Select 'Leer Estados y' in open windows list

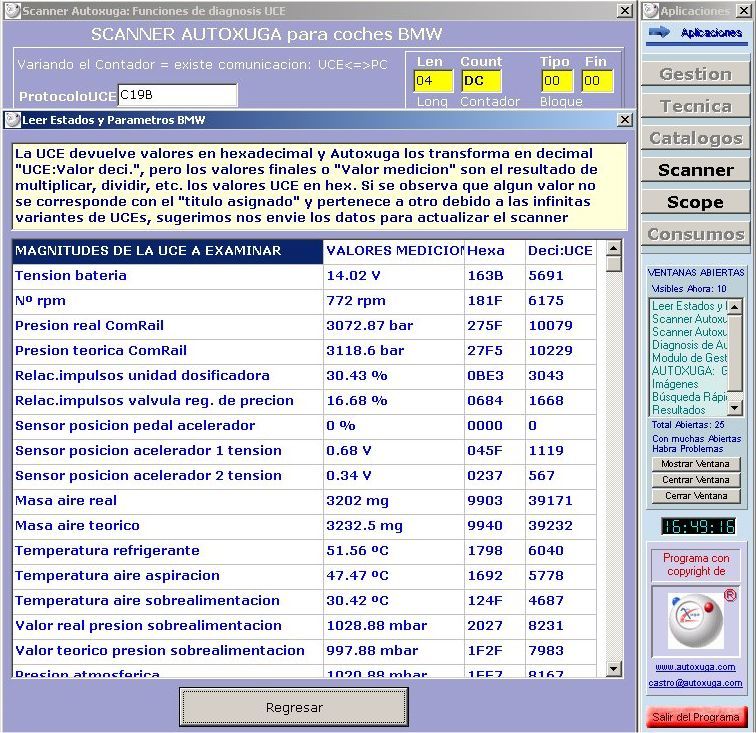(x=688, y=306)
